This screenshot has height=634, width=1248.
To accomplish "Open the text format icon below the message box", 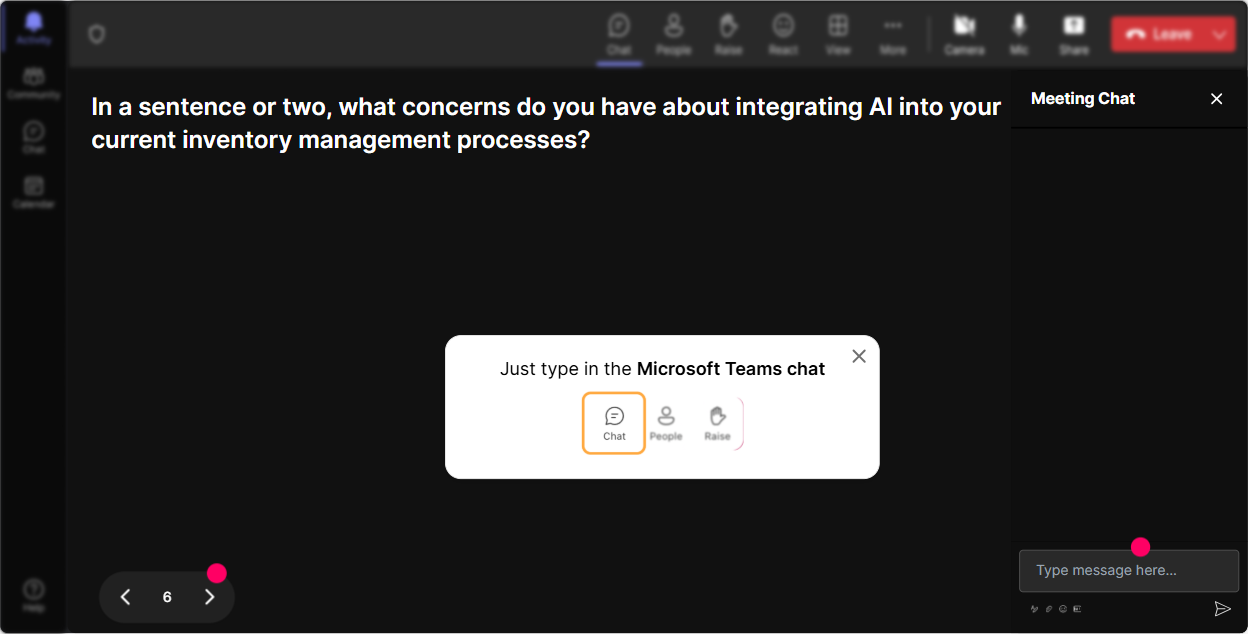I will click(1034, 609).
